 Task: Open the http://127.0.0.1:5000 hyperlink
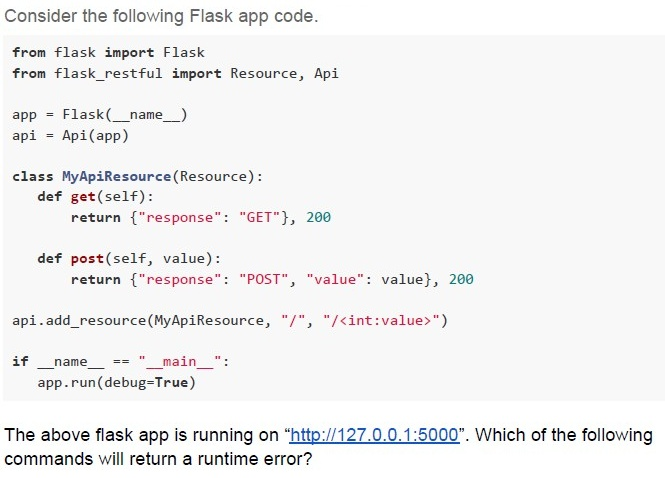374,435
